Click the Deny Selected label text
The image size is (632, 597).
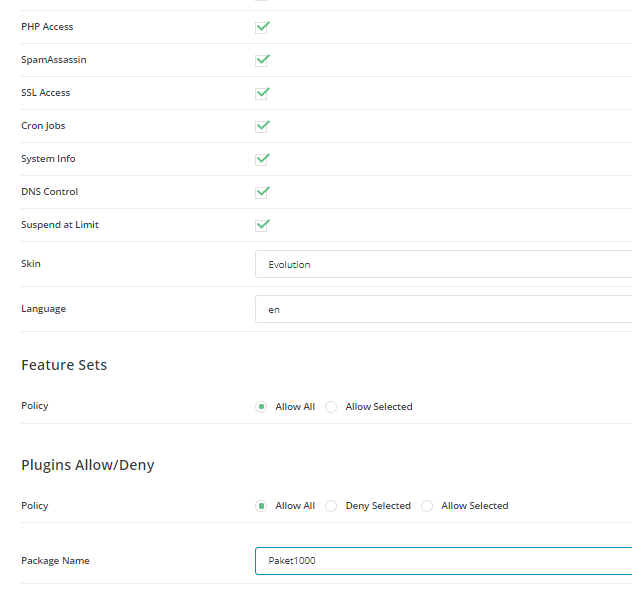tap(378, 506)
